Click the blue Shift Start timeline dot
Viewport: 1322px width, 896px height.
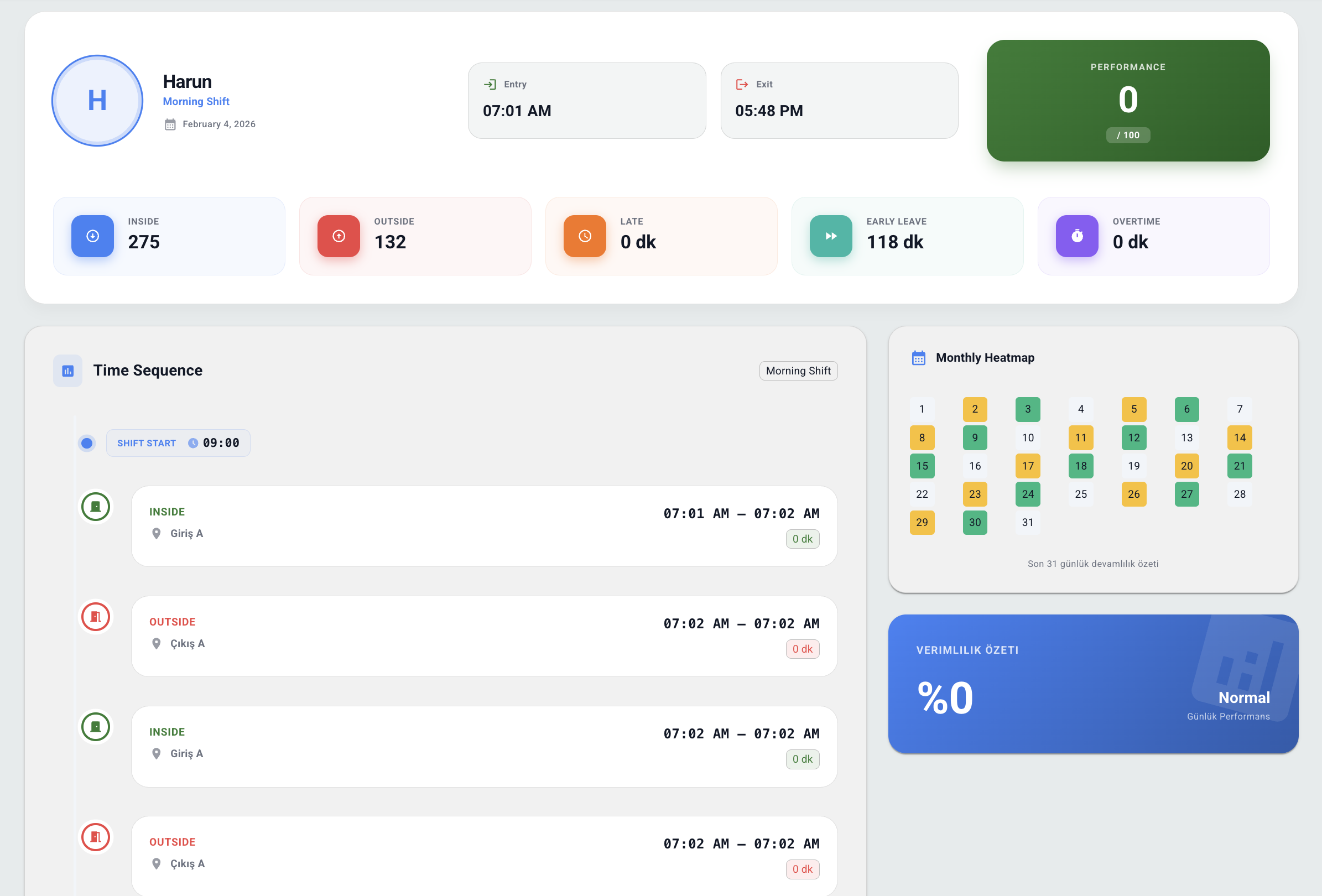click(x=87, y=443)
